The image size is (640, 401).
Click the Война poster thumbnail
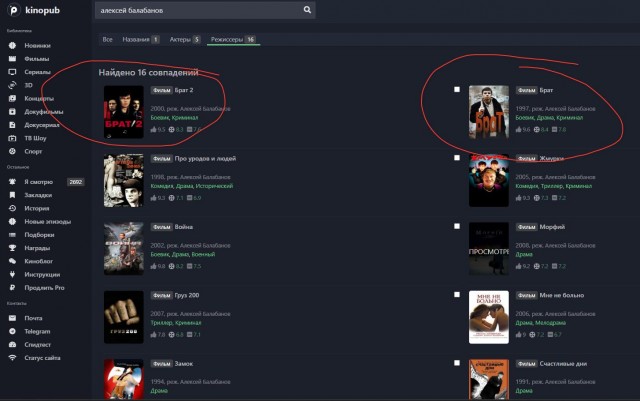click(x=124, y=249)
